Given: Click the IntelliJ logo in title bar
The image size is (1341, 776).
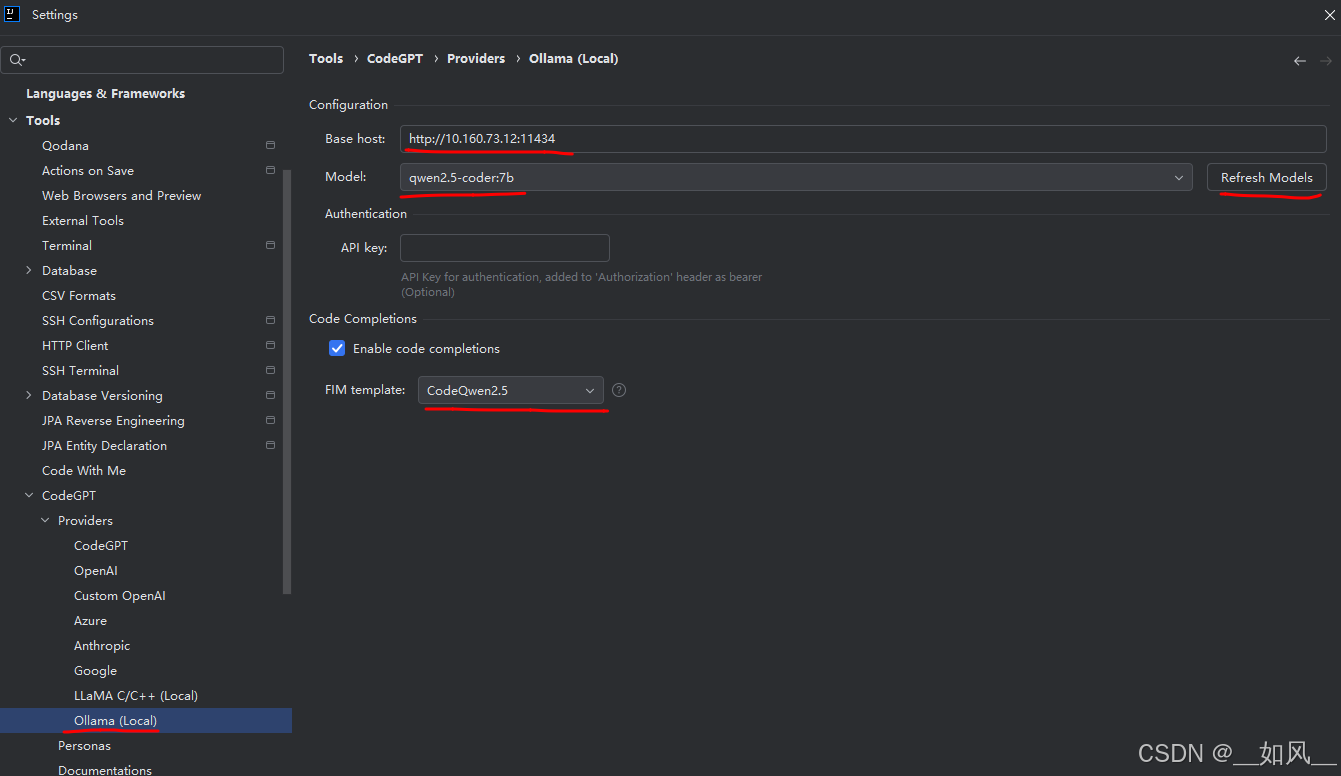Looking at the screenshot, I should [x=12, y=14].
